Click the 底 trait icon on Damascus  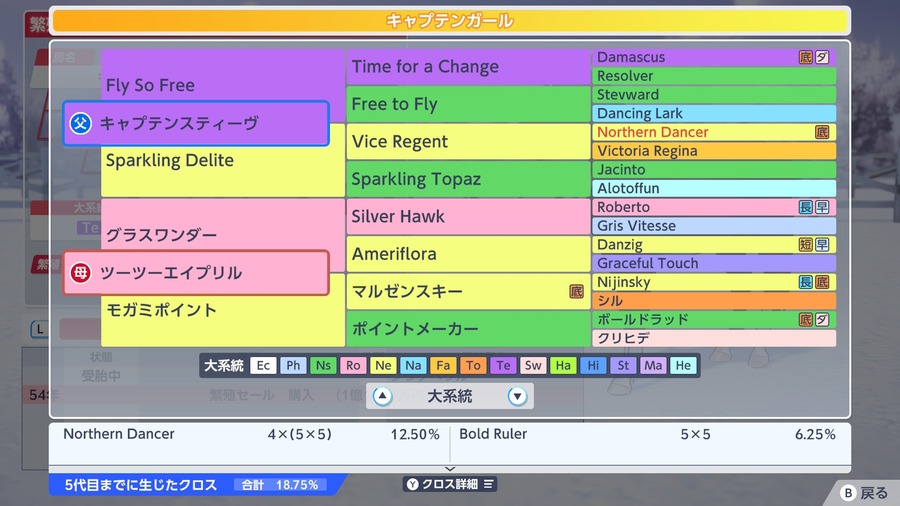[806, 57]
